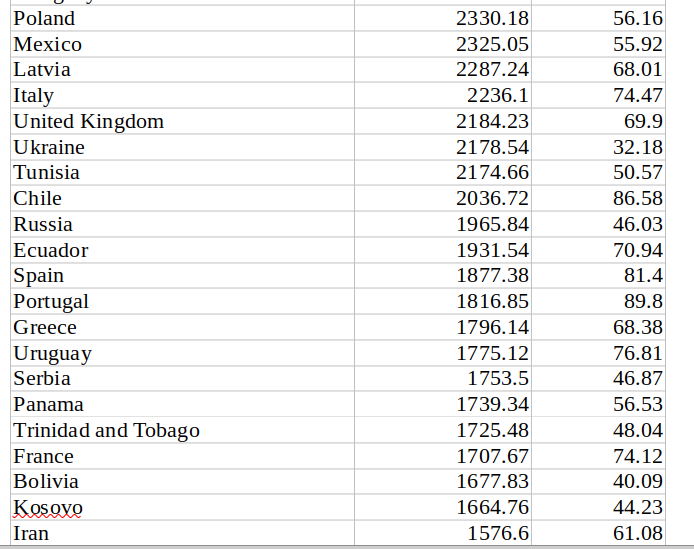
Task: Click Ukraine's 32.18 value cell
Action: (598, 147)
